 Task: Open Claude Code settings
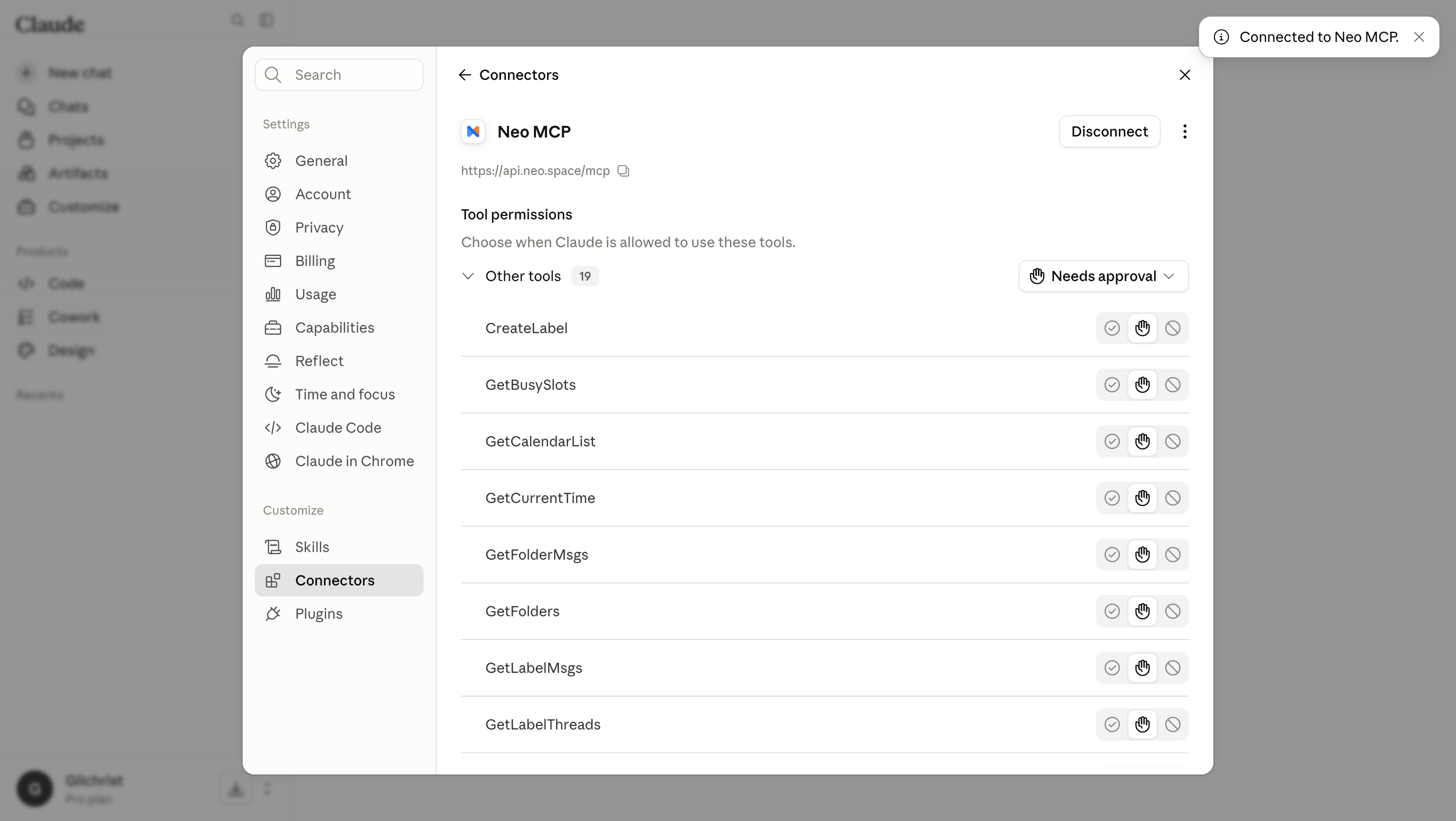339,428
